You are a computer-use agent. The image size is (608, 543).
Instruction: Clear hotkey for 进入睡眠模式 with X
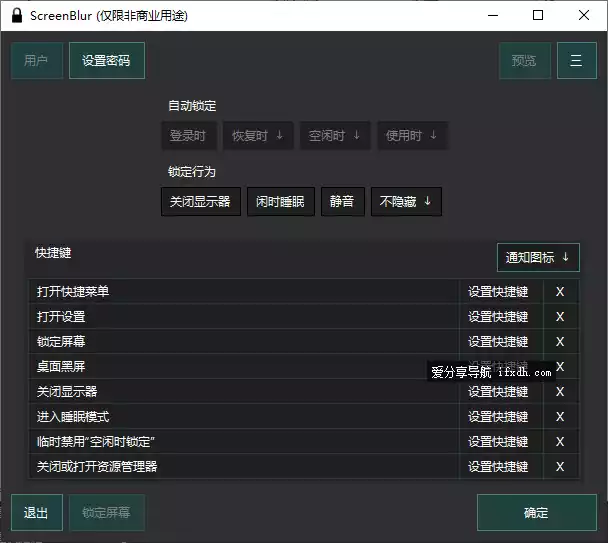click(x=560, y=417)
